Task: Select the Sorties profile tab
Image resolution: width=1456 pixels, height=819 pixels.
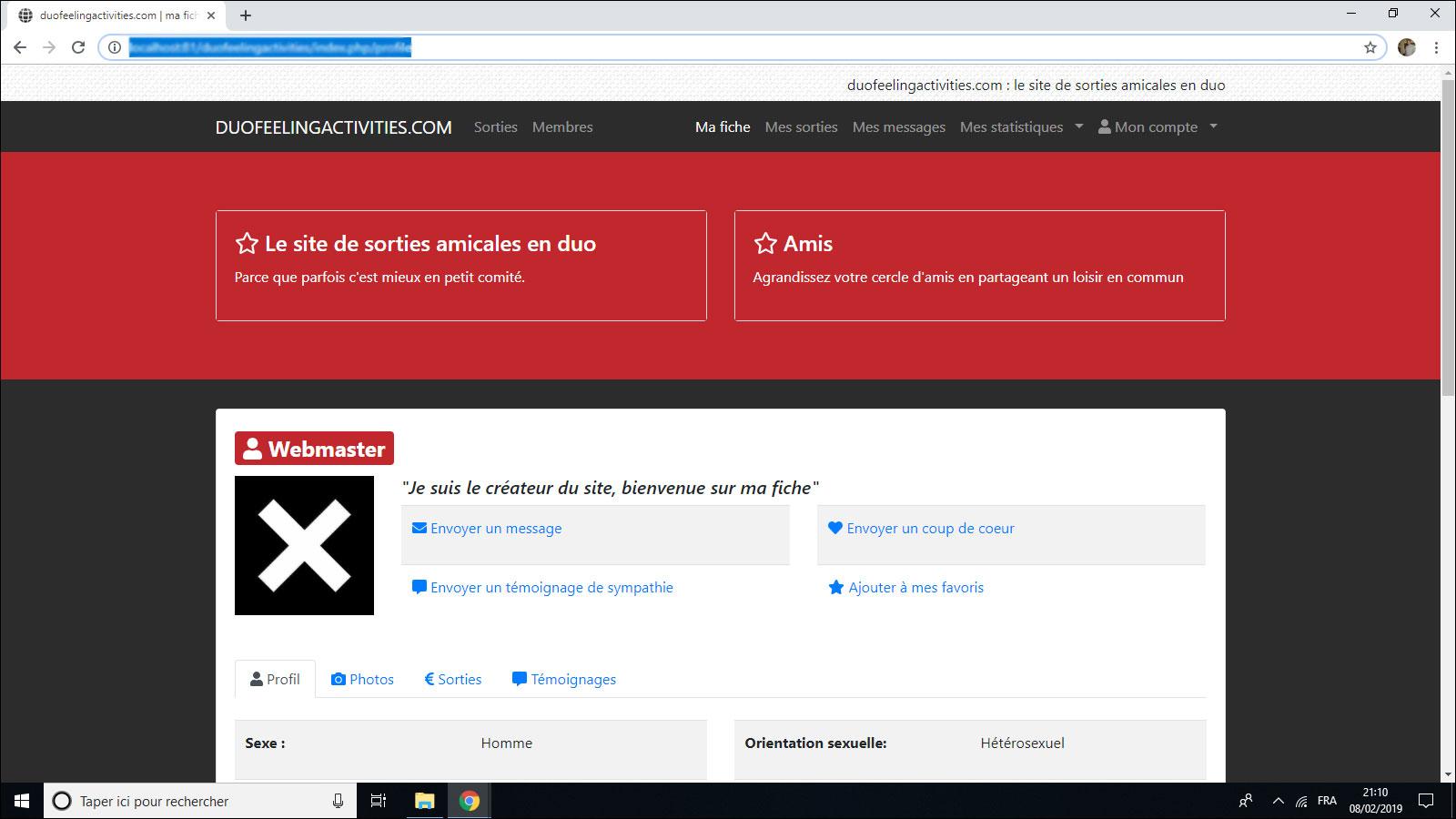Action: coord(452,679)
